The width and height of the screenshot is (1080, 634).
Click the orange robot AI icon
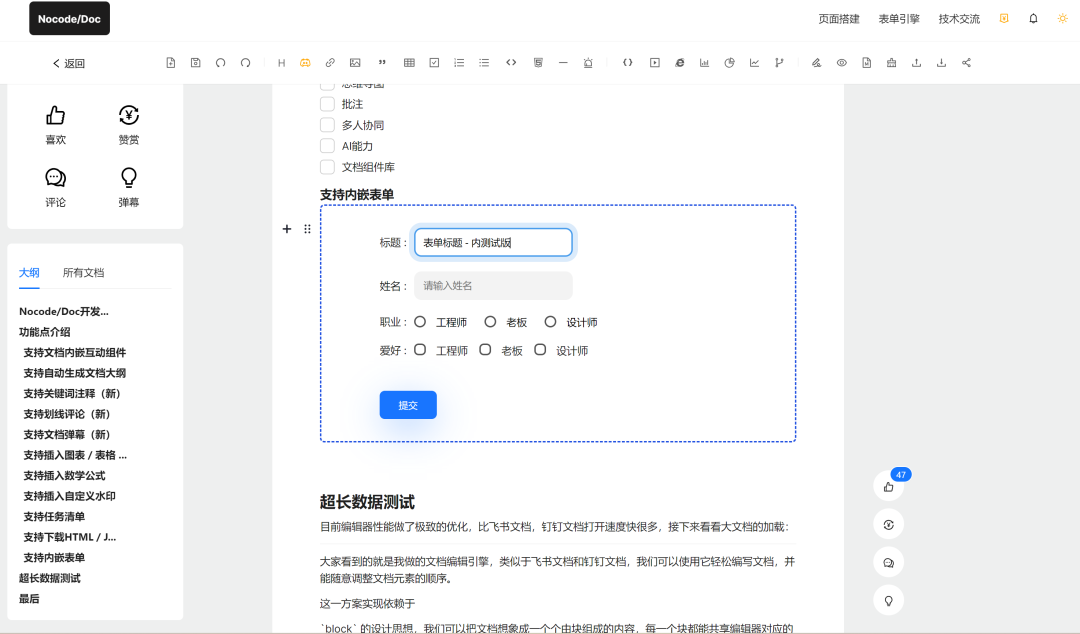[x=305, y=63]
